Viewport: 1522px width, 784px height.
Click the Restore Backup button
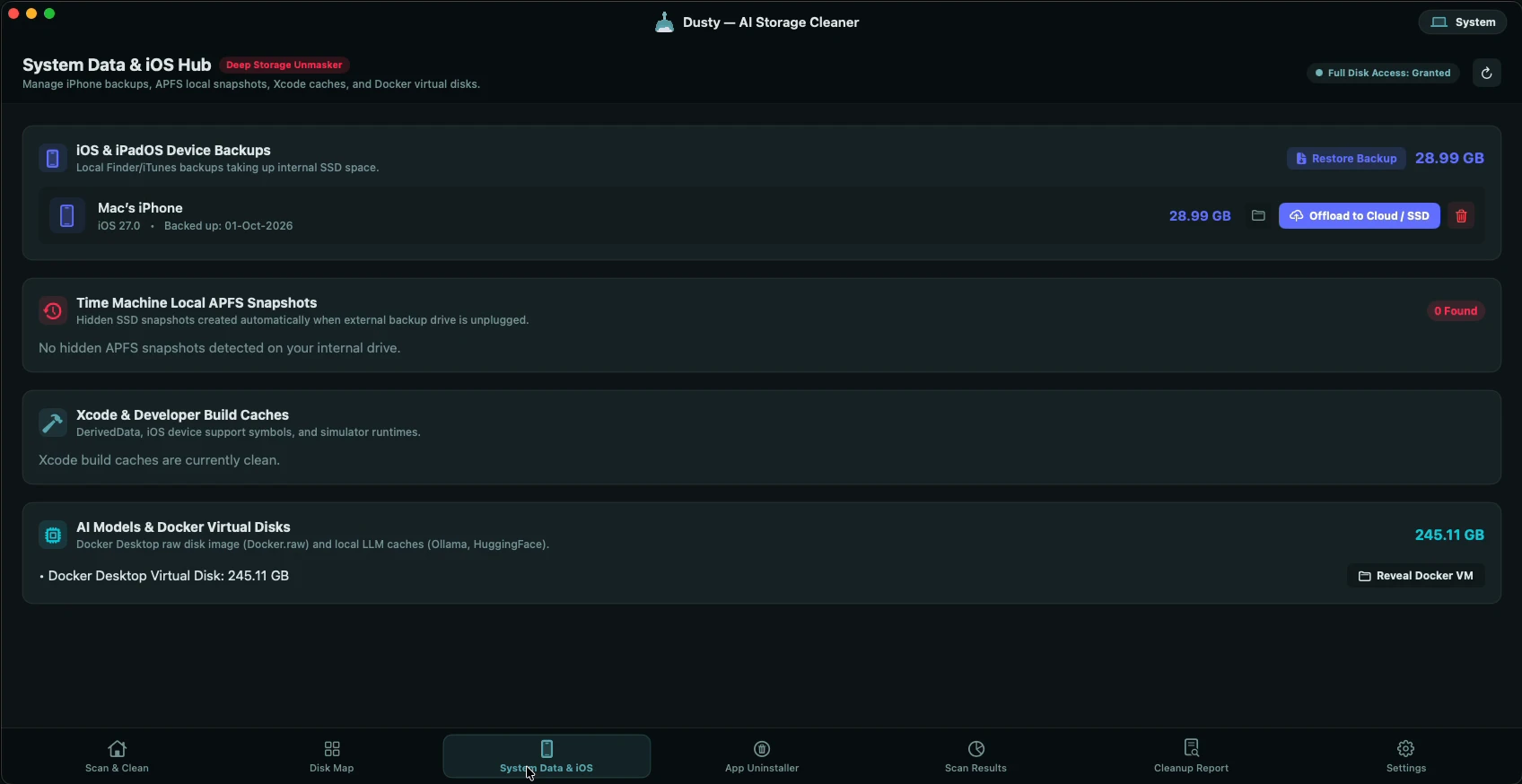coord(1347,159)
